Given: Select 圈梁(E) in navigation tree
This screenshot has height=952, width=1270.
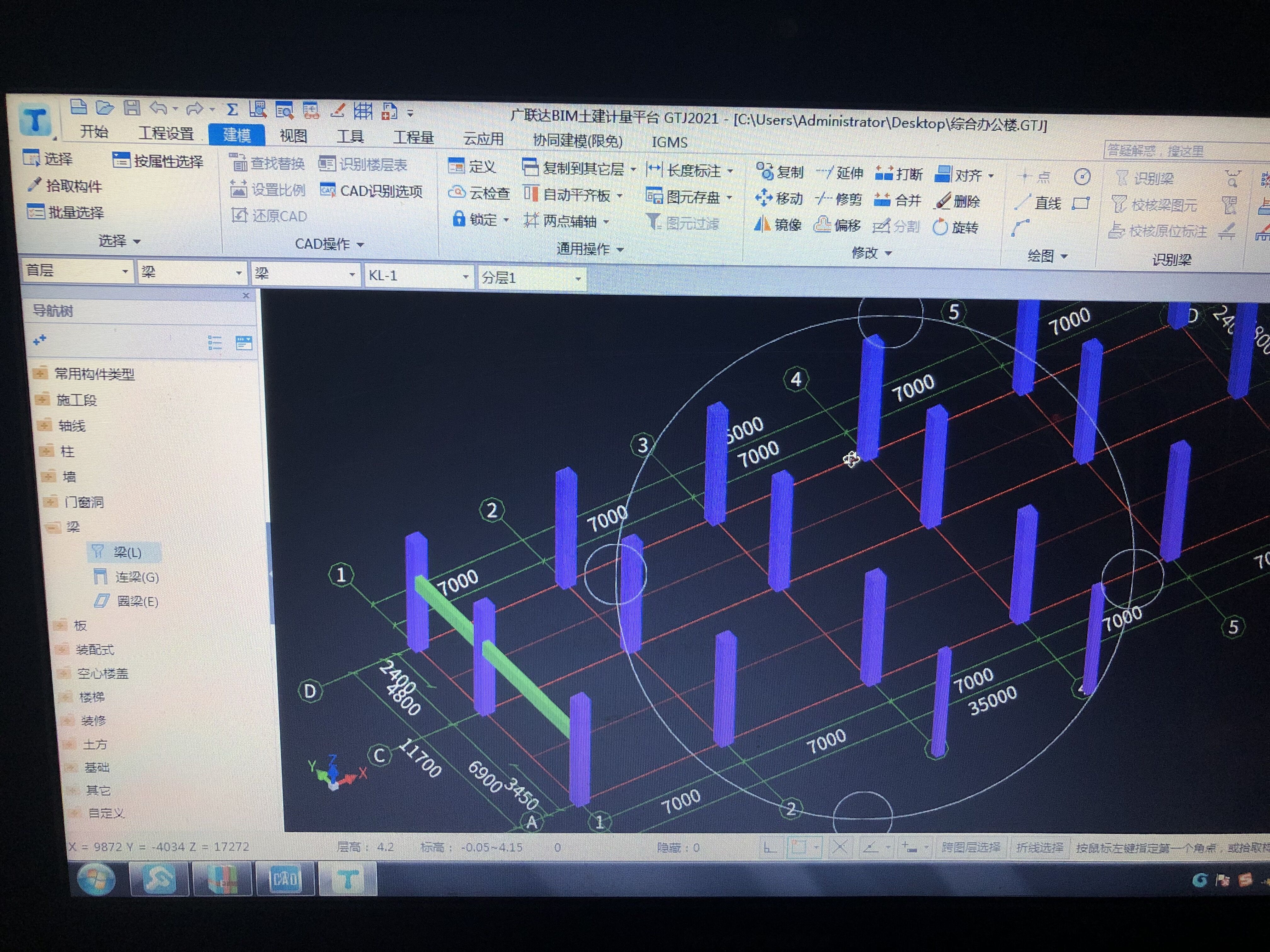Looking at the screenshot, I should coord(126,601).
